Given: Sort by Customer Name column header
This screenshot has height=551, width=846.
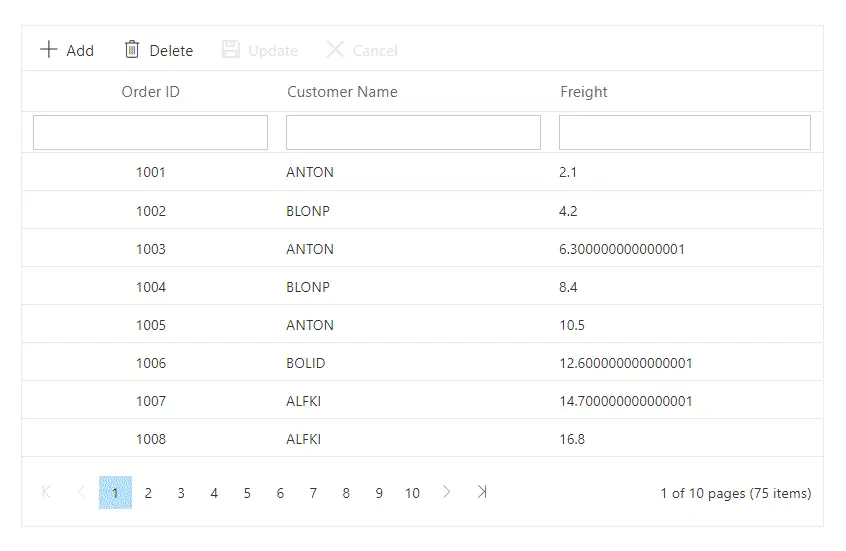Looking at the screenshot, I should tap(342, 92).
